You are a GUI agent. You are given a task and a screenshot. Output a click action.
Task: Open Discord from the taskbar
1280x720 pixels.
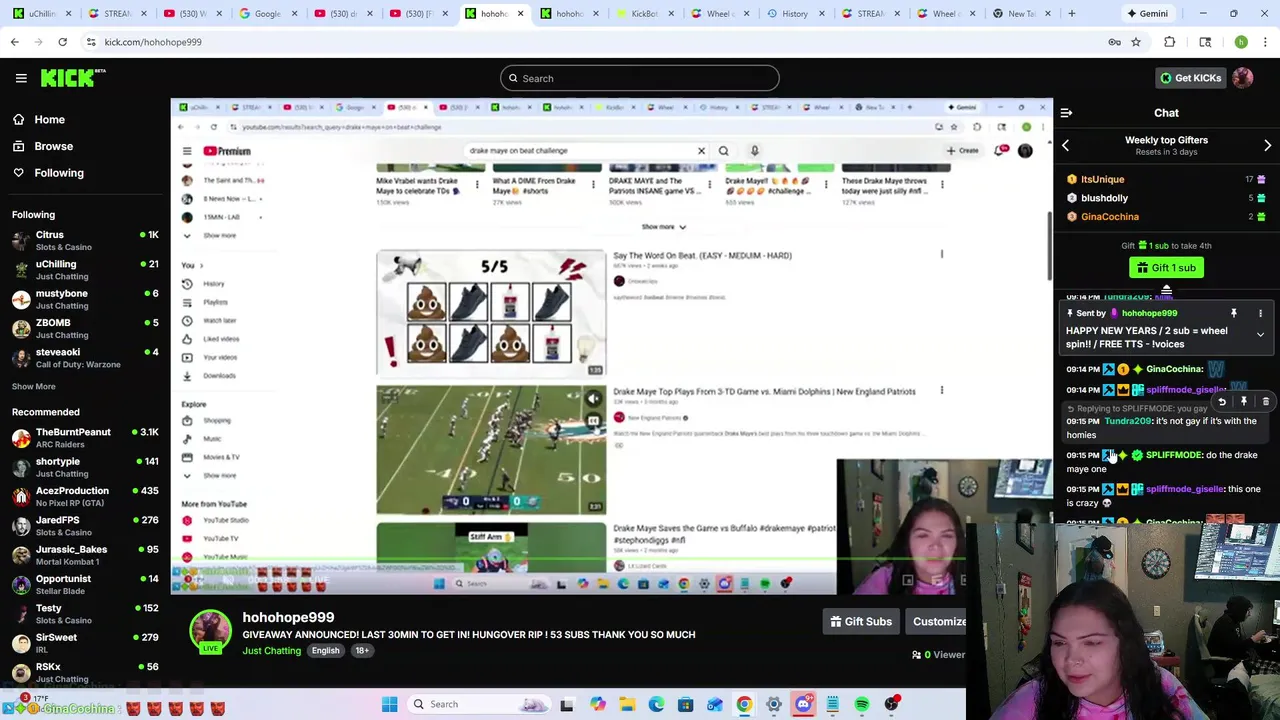point(803,704)
